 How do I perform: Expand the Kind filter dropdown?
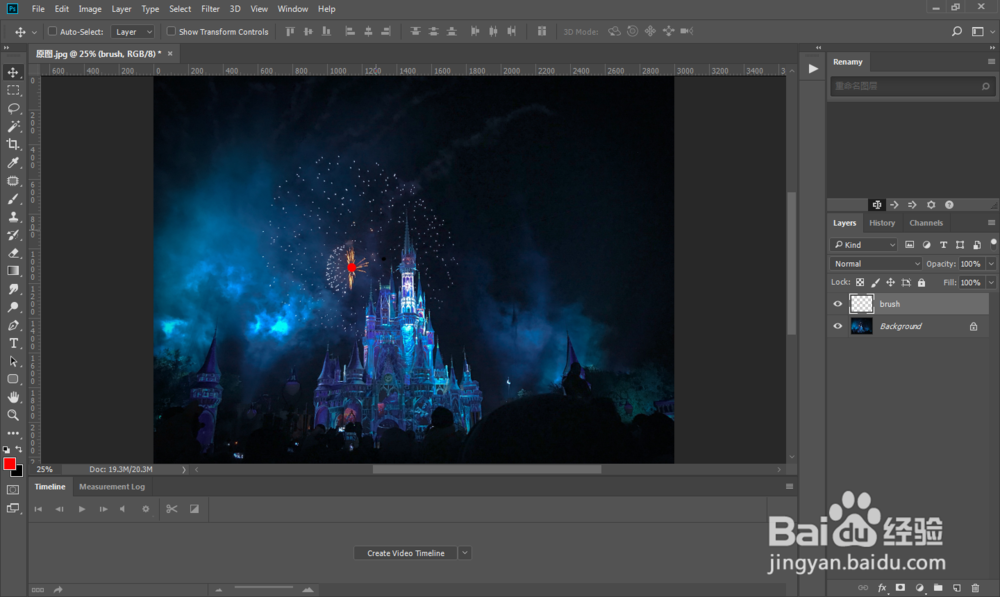click(x=865, y=245)
